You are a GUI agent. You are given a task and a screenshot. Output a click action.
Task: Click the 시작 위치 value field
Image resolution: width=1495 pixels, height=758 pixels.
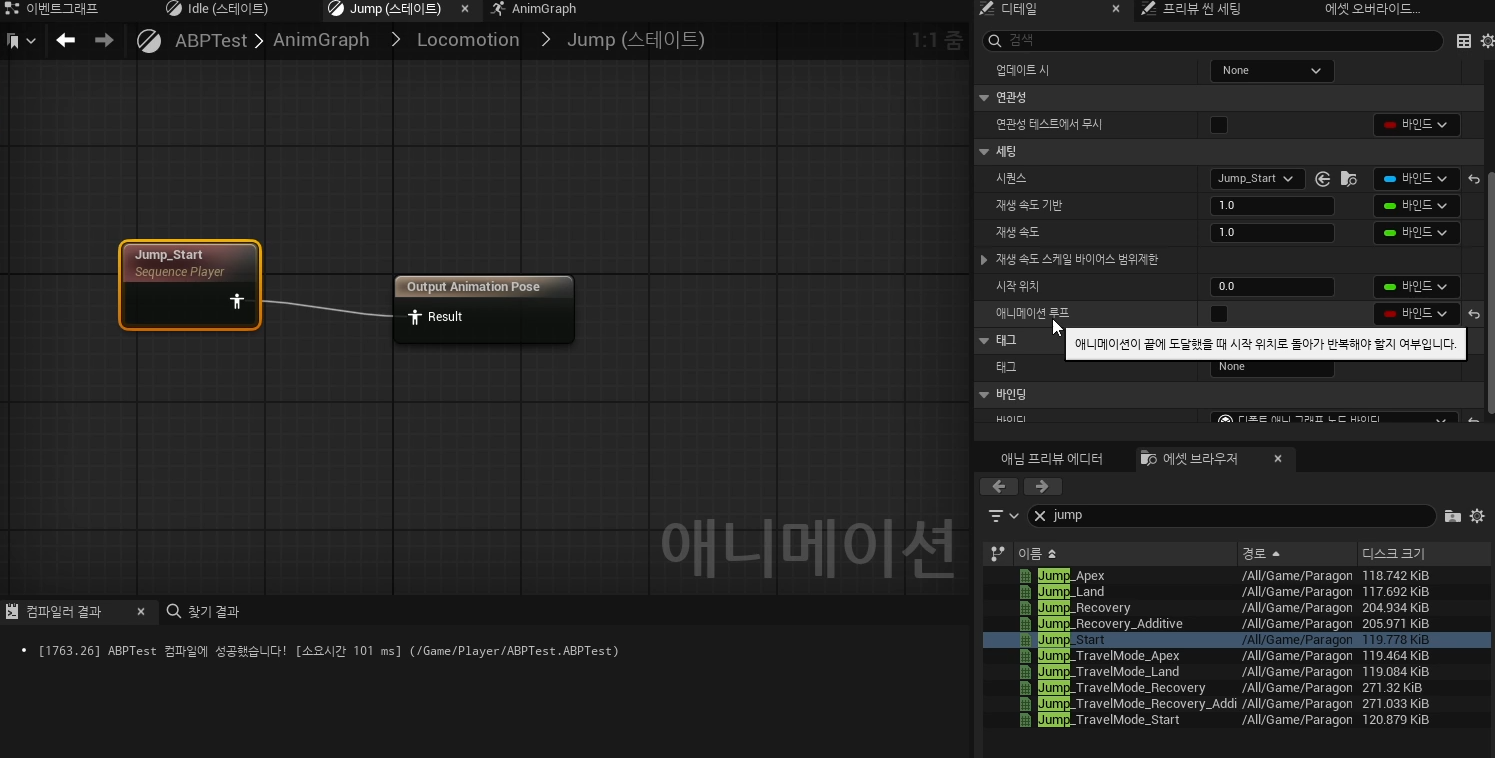(x=1272, y=287)
